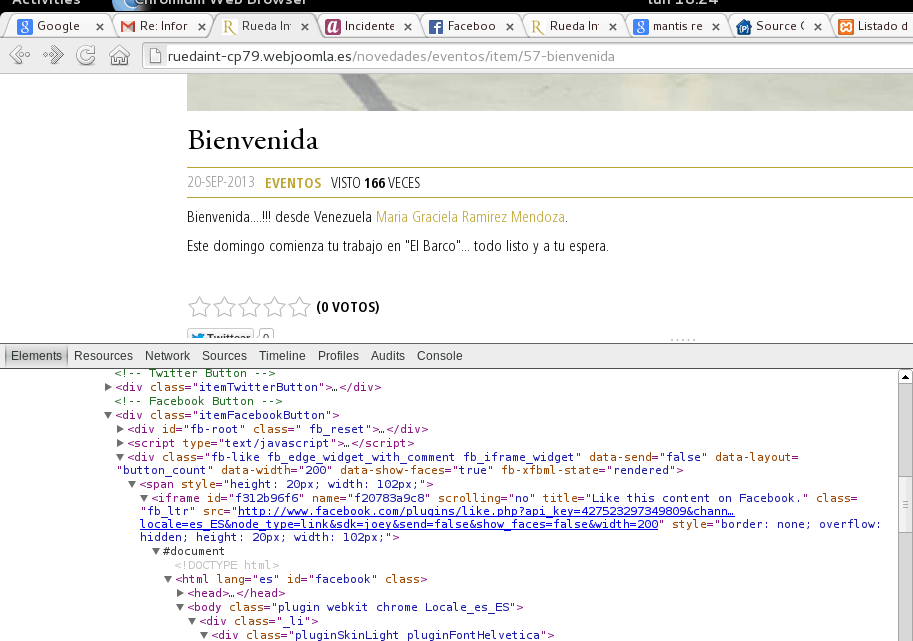Open the Maria Graciela Ramirez Mendoza link

point(470,217)
